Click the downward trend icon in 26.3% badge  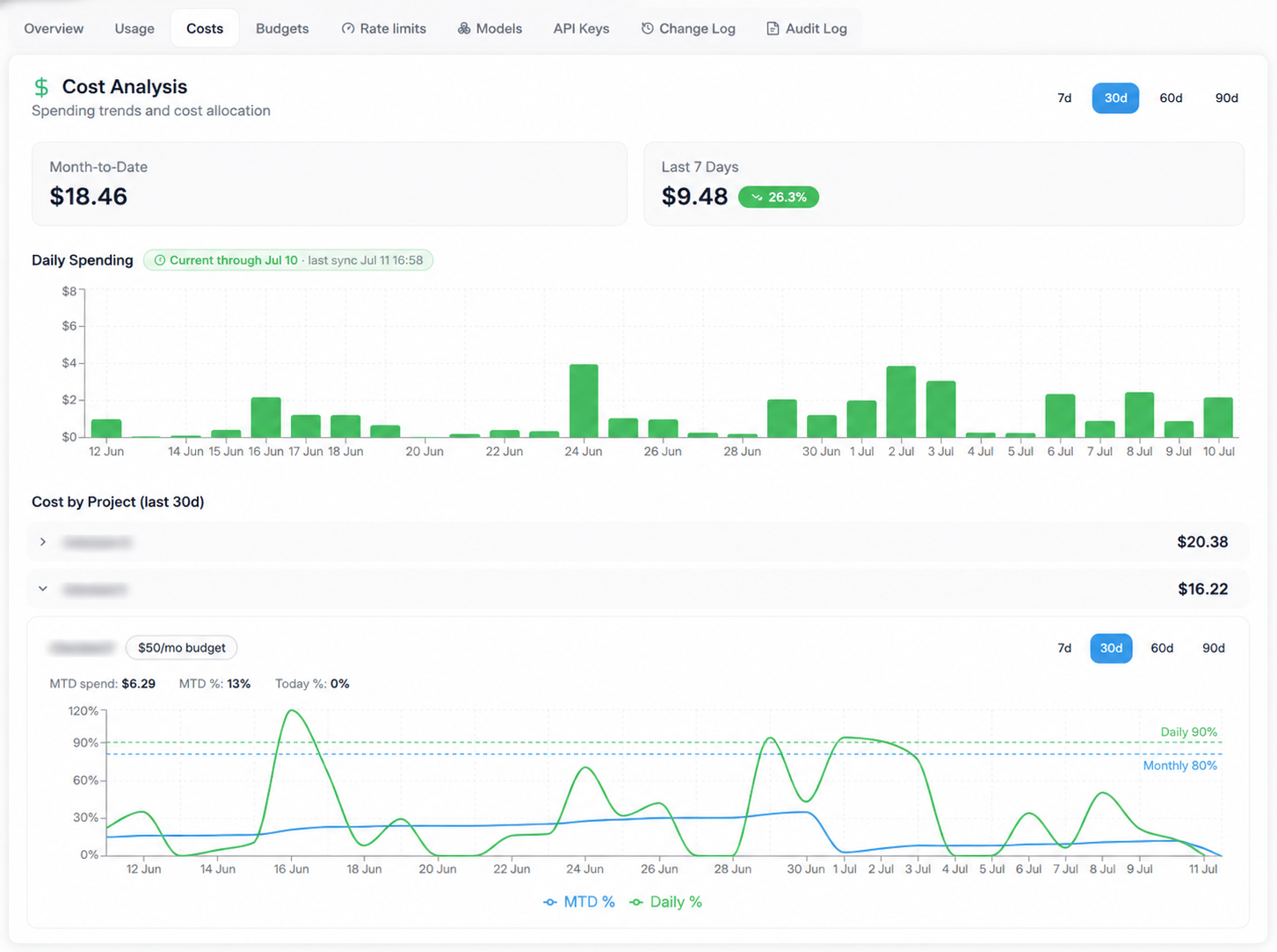click(757, 197)
